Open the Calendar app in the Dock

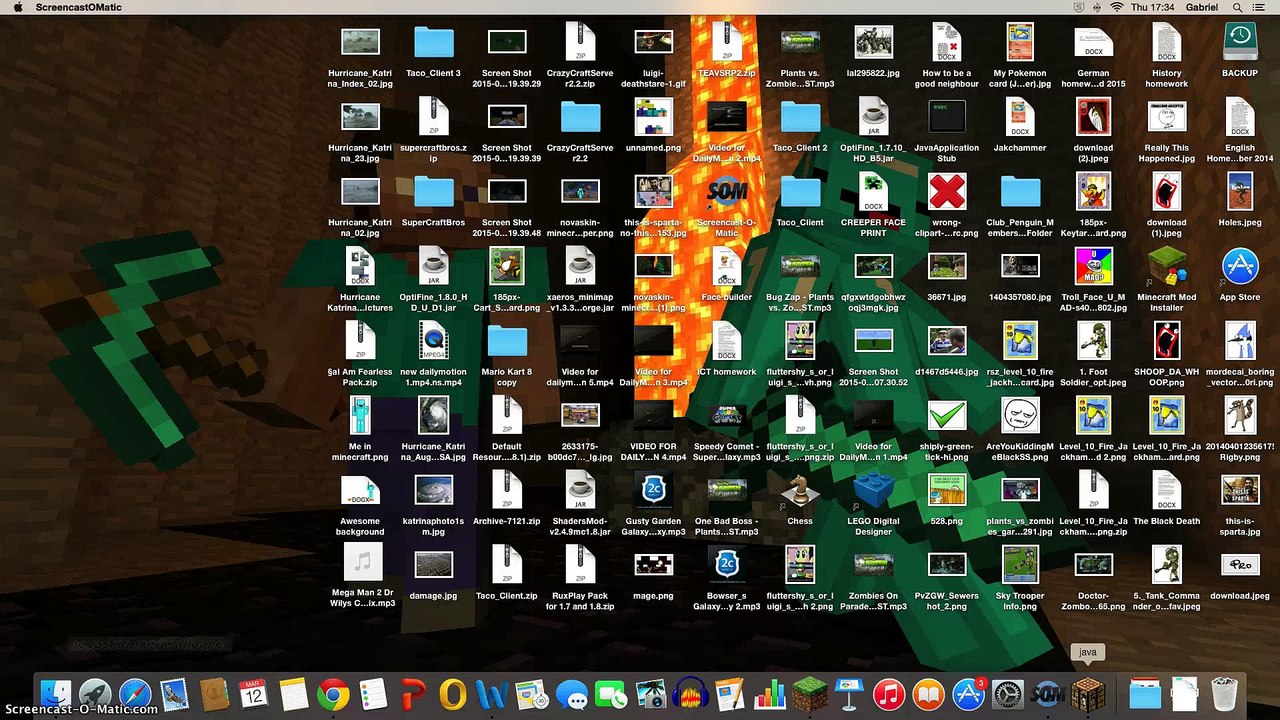(x=254, y=693)
